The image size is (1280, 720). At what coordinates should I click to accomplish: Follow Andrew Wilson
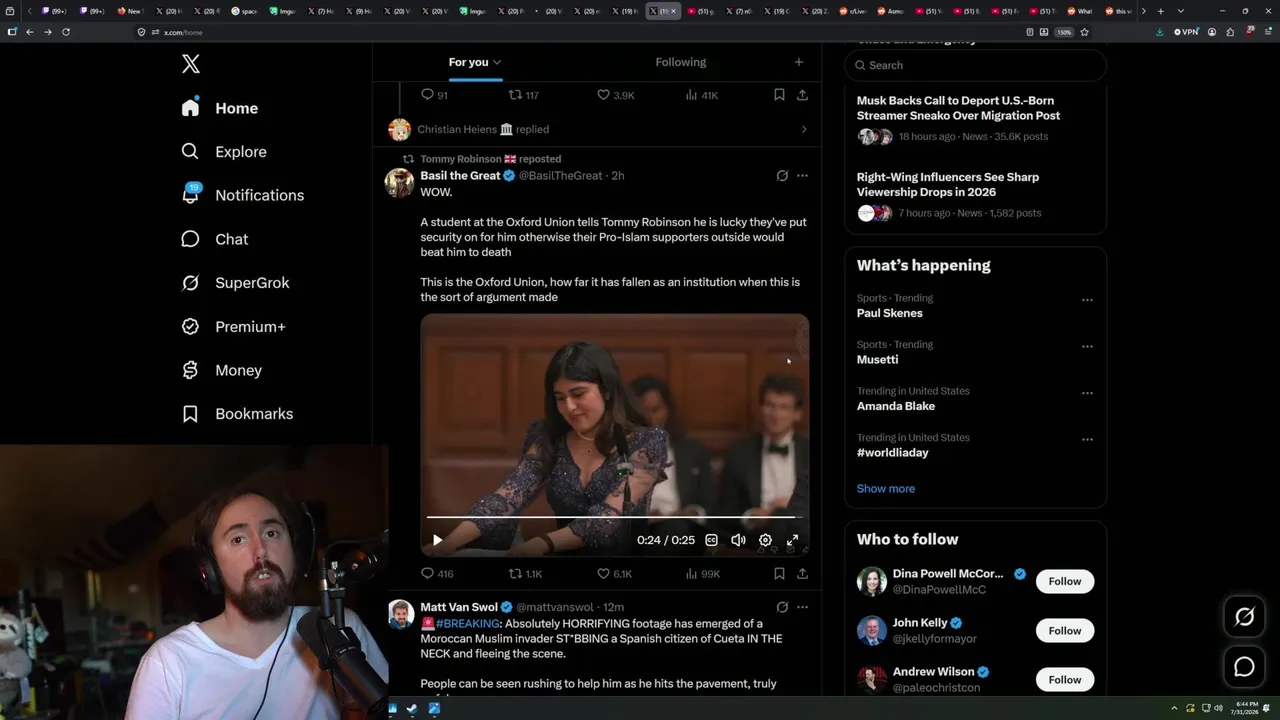(1065, 680)
